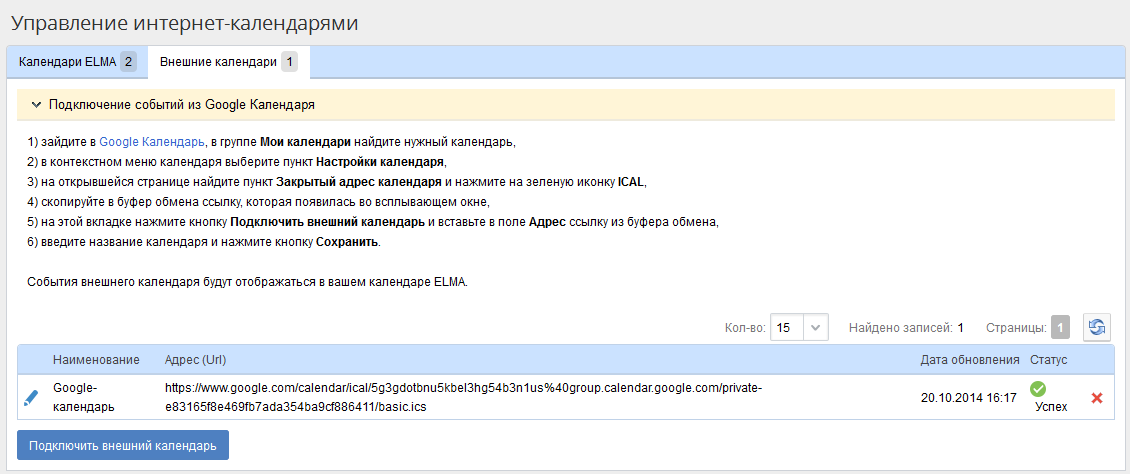1130x474 pixels.
Task: Click the refresh table icon button
Action: pyautogui.click(x=1097, y=327)
